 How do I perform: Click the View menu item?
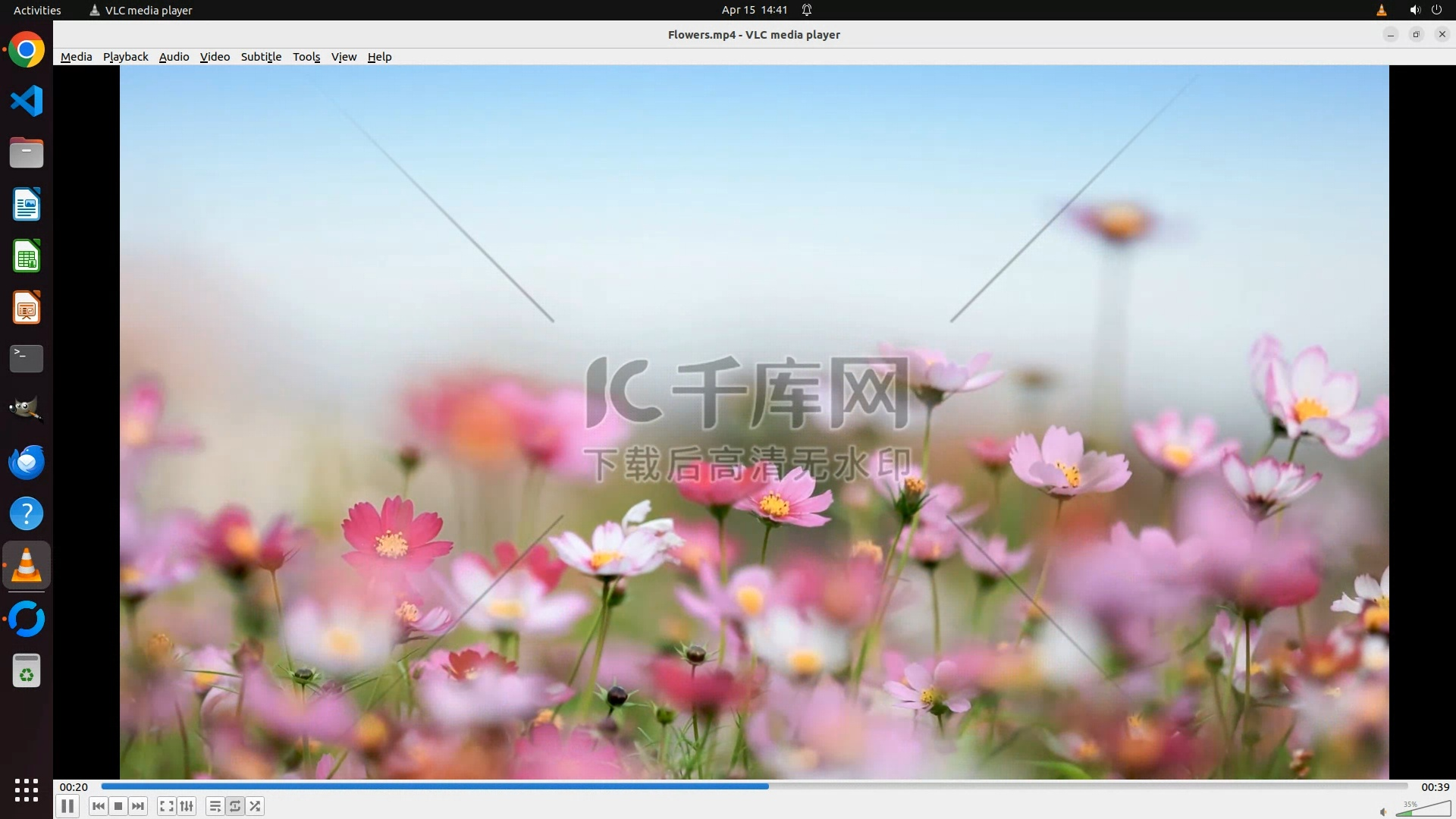[344, 57]
